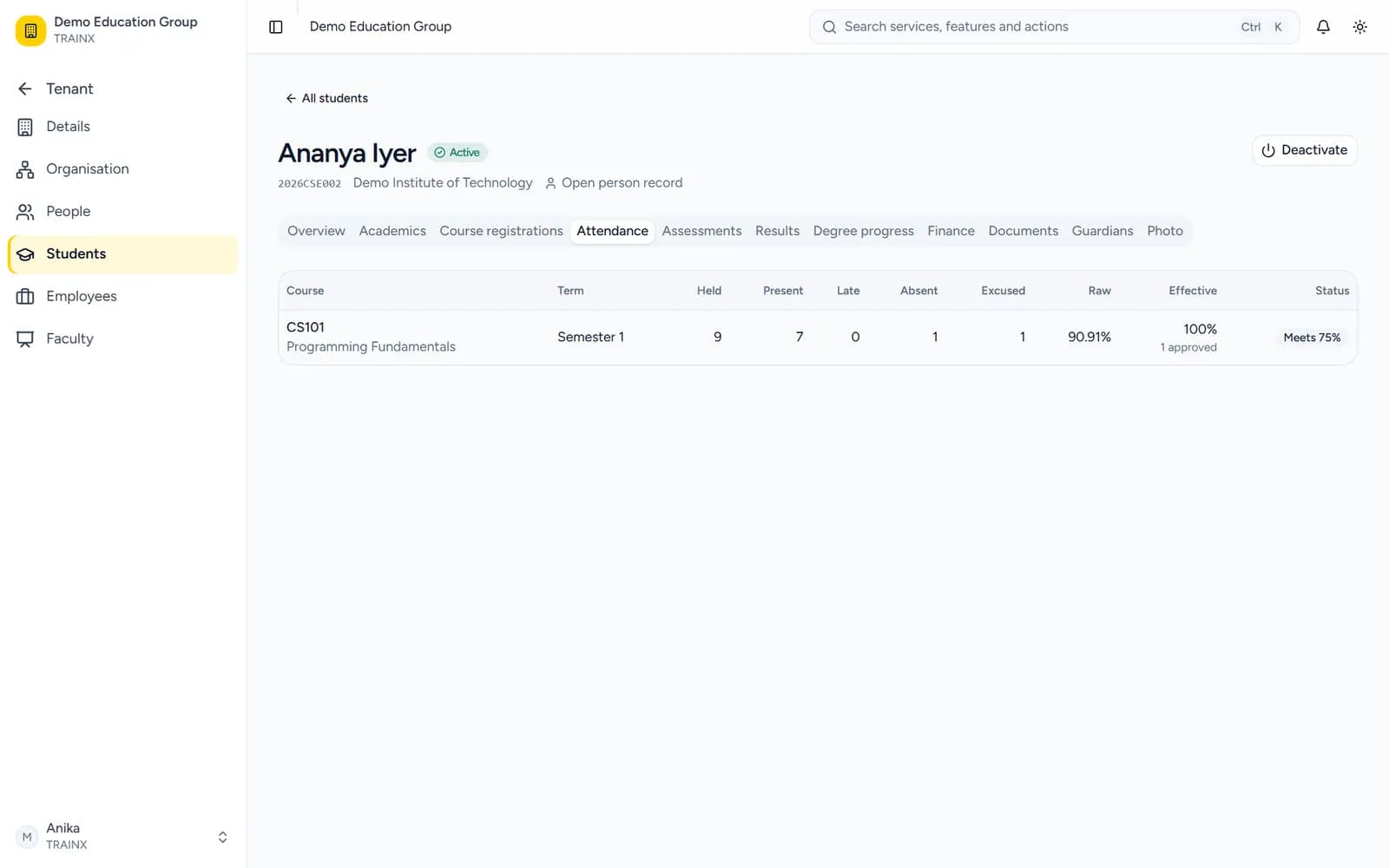Viewport: 1389px width, 868px height.
Task: Focus the search services input field
Action: point(1054,27)
